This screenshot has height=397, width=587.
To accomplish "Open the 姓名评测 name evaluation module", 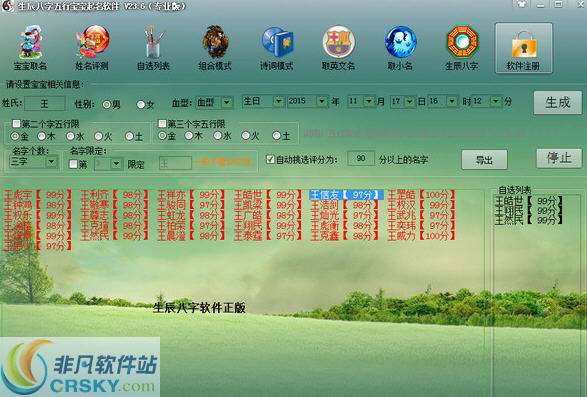I will tap(92, 48).
